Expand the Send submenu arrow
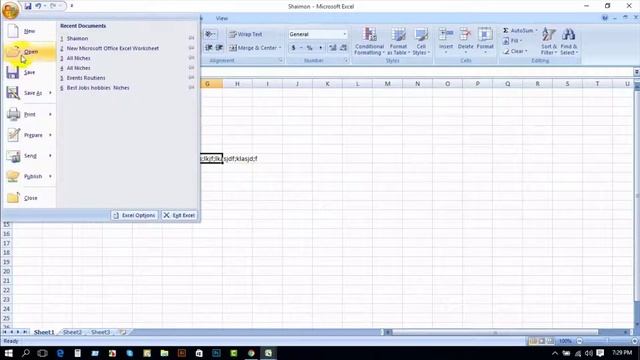Viewport: 640px width, 360px height. click(50, 156)
